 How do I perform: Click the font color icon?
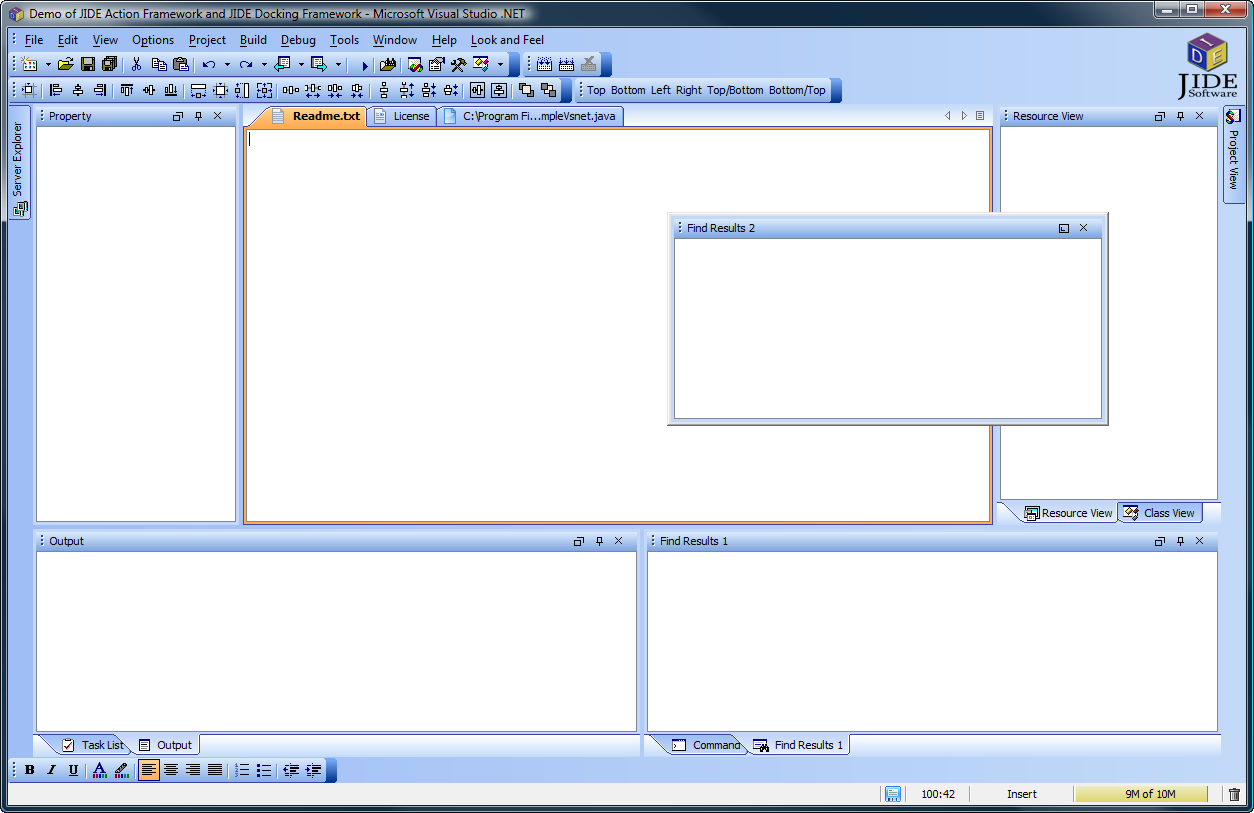coord(99,770)
